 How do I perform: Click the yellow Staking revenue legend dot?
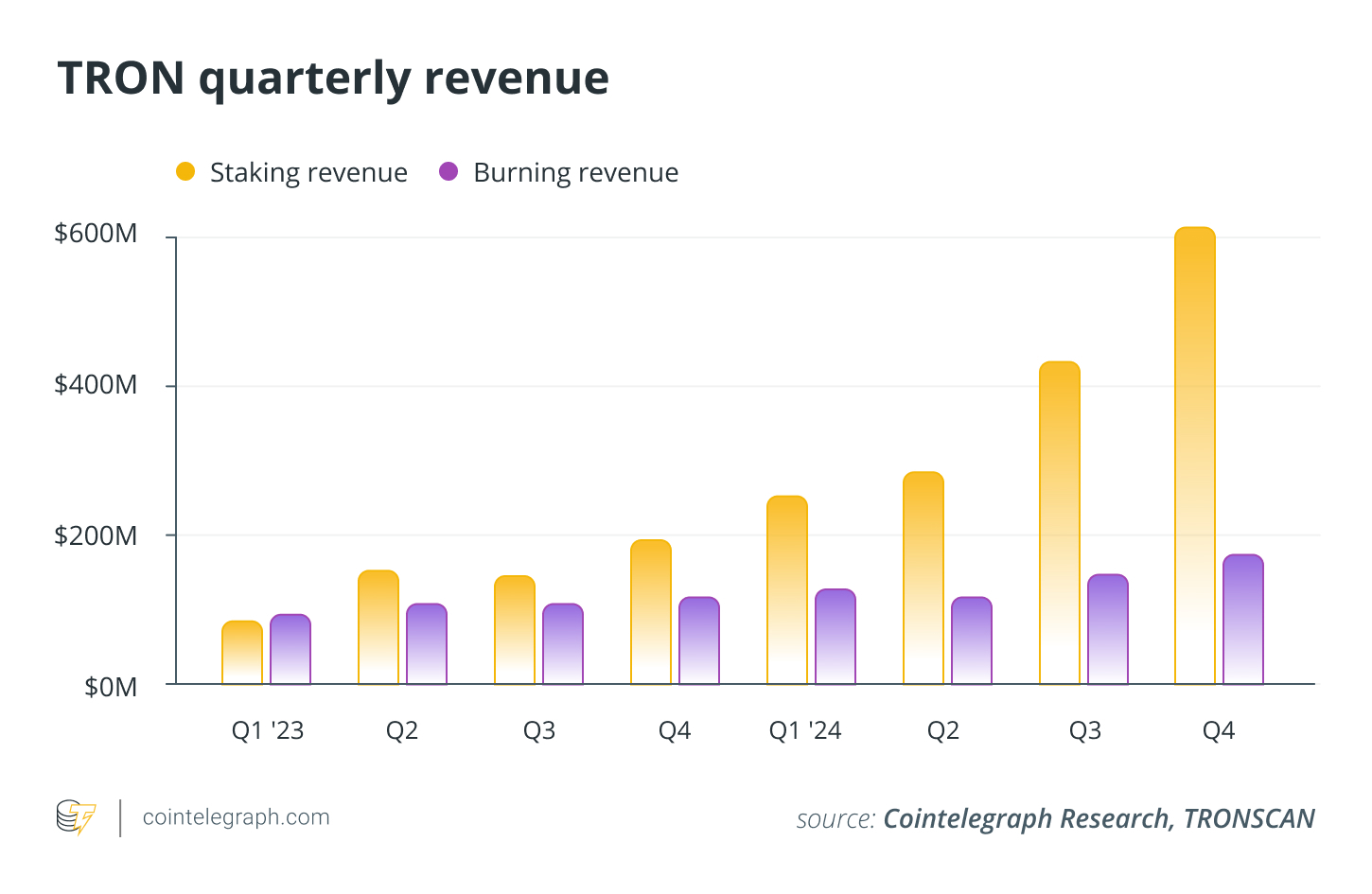[185, 172]
